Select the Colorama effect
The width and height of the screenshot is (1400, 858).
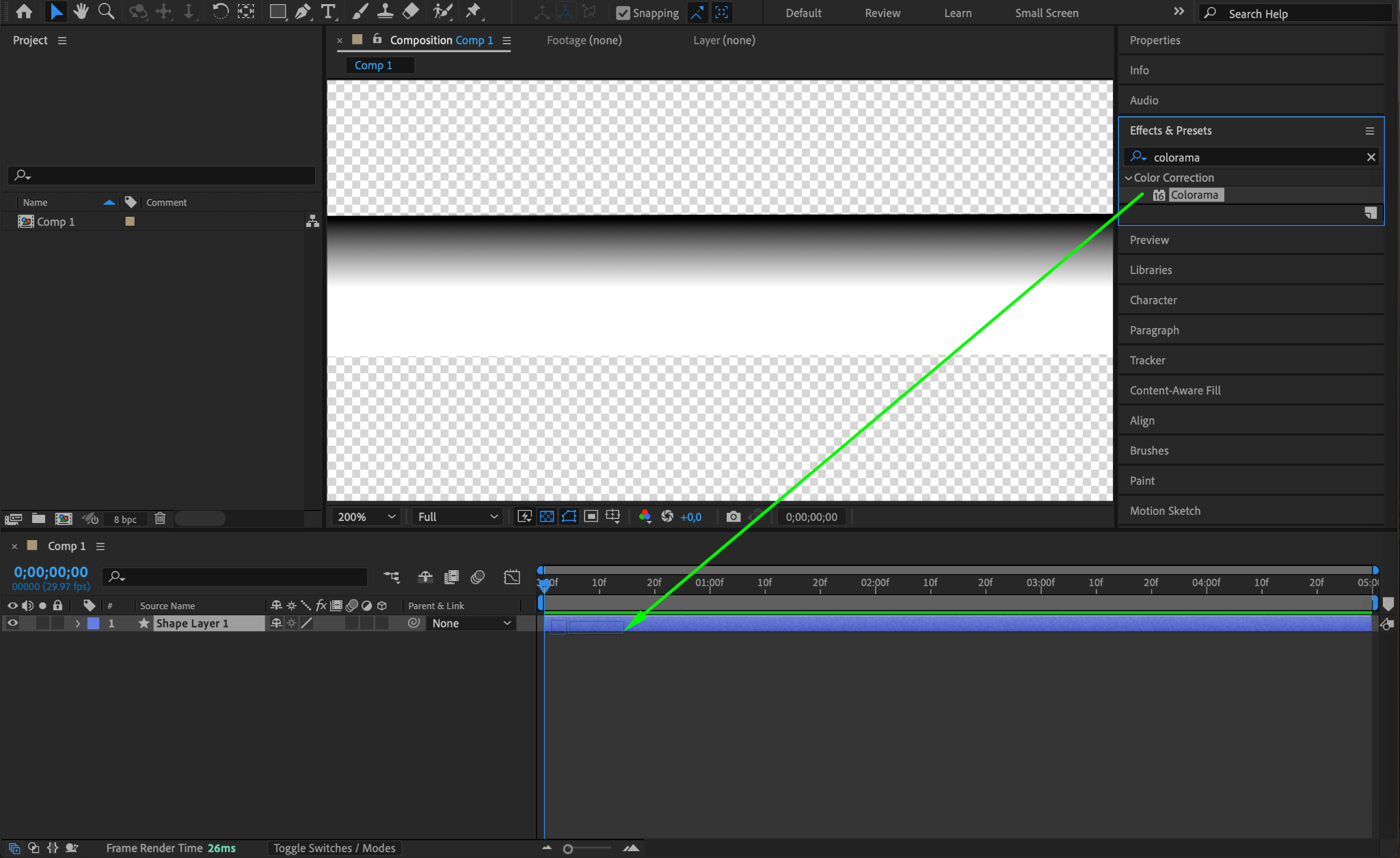1194,195
